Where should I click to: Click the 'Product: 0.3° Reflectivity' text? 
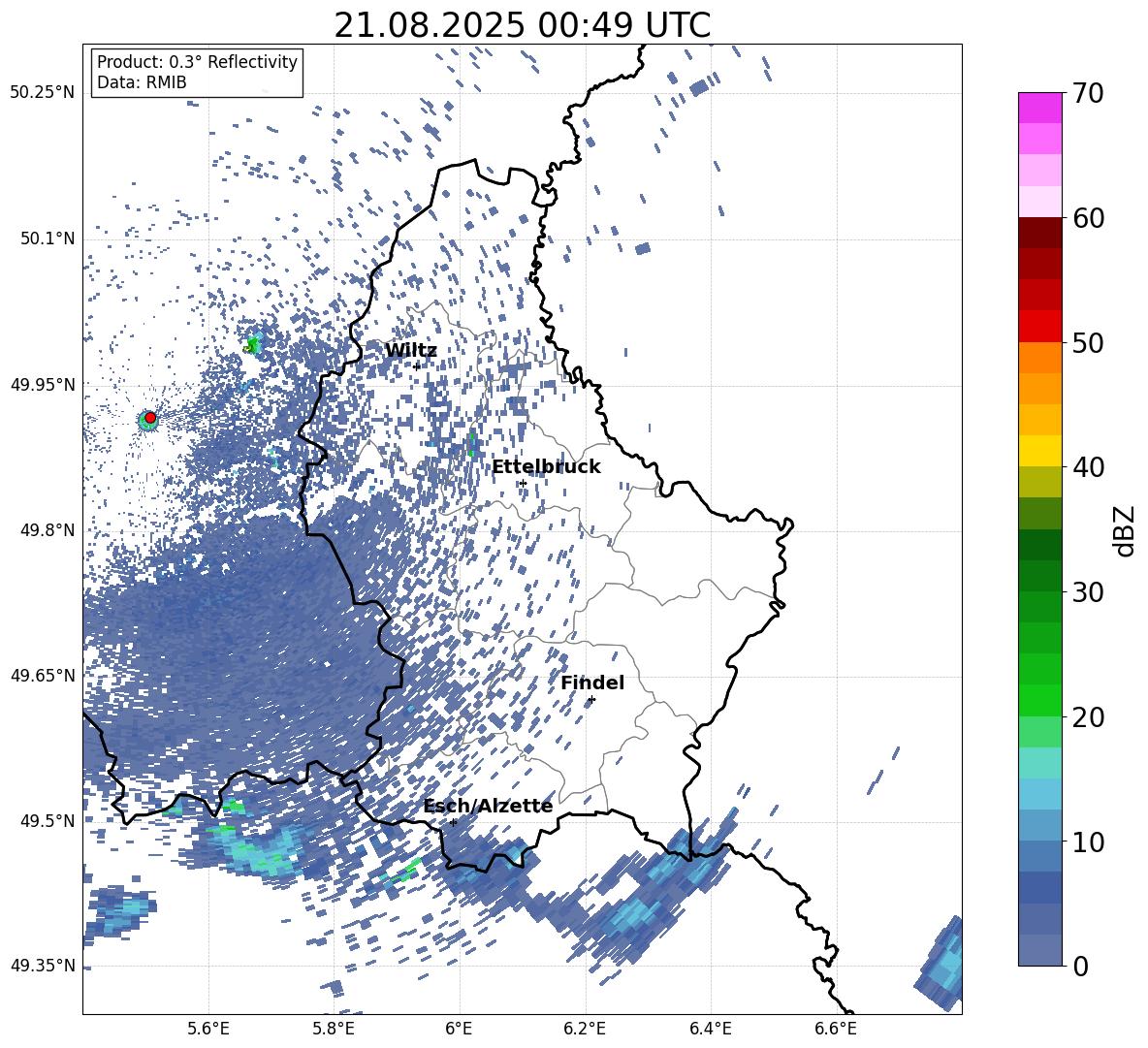(x=197, y=62)
